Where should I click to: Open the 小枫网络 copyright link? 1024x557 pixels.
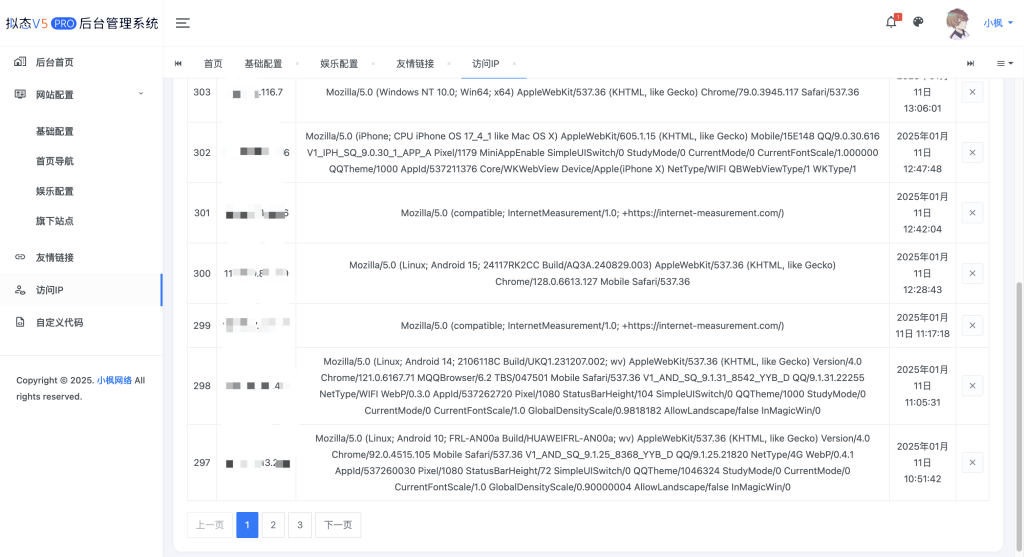pos(114,380)
